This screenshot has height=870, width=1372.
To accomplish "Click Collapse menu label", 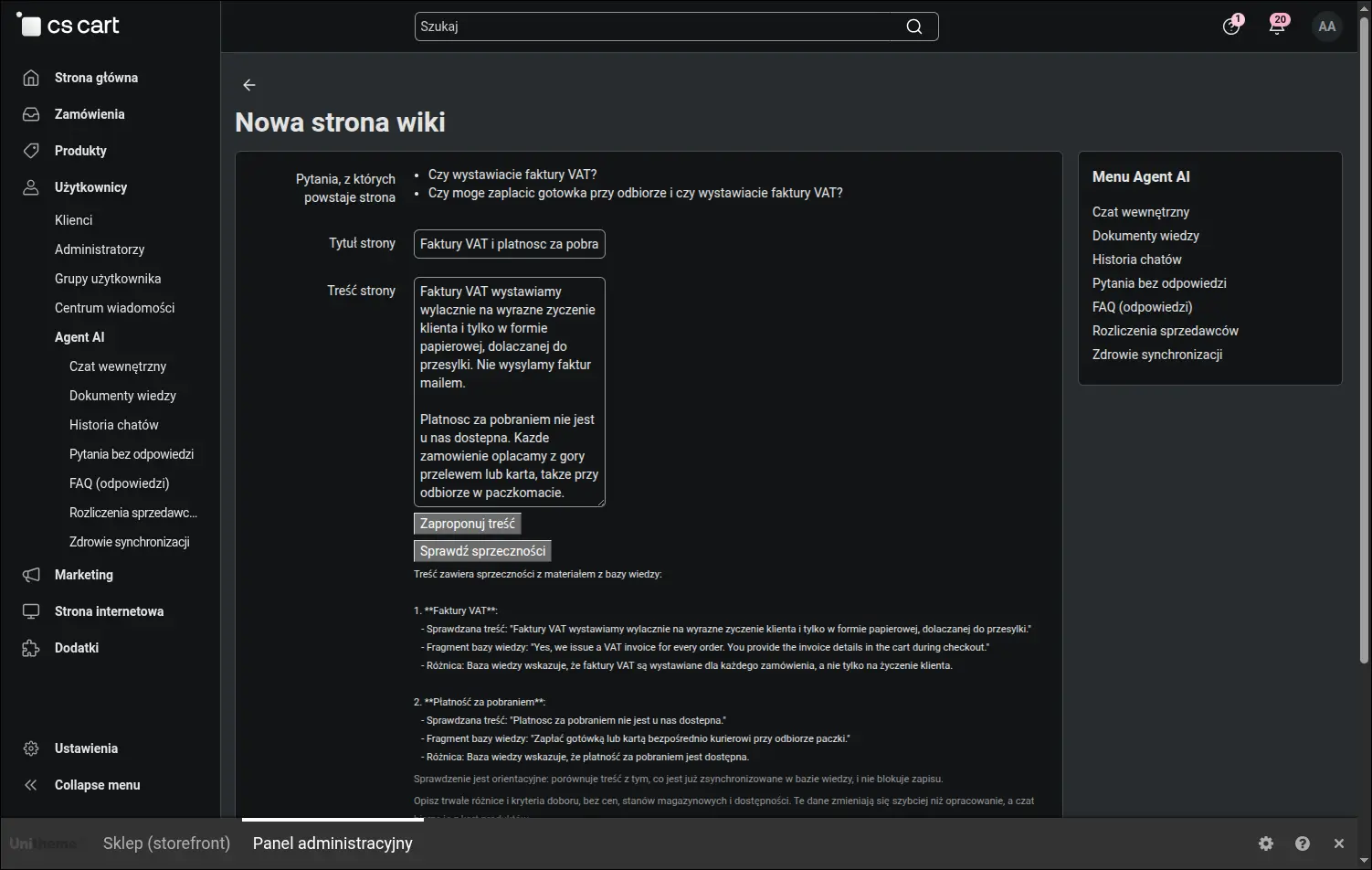I will [x=98, y=785].
